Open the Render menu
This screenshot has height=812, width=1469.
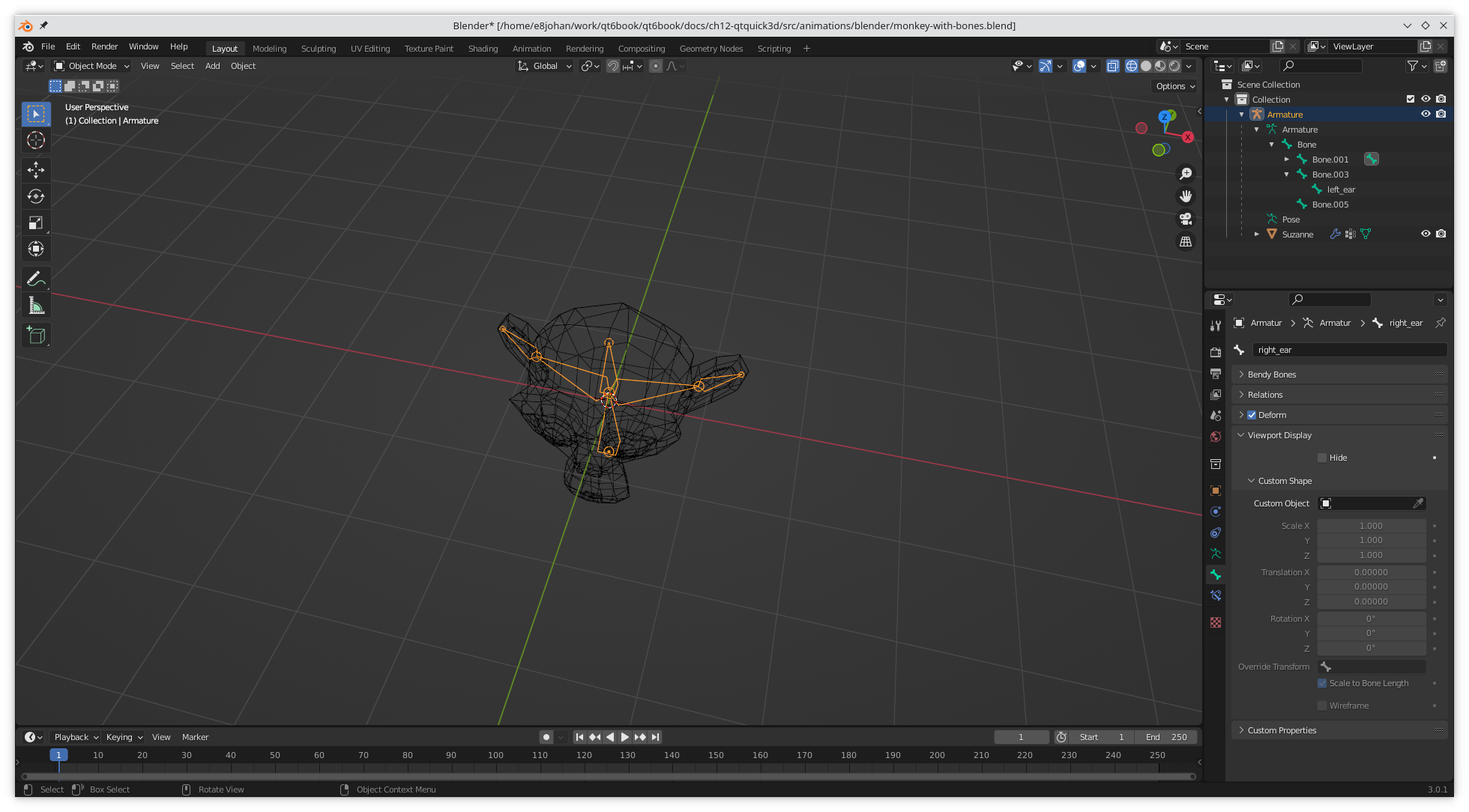104,46
